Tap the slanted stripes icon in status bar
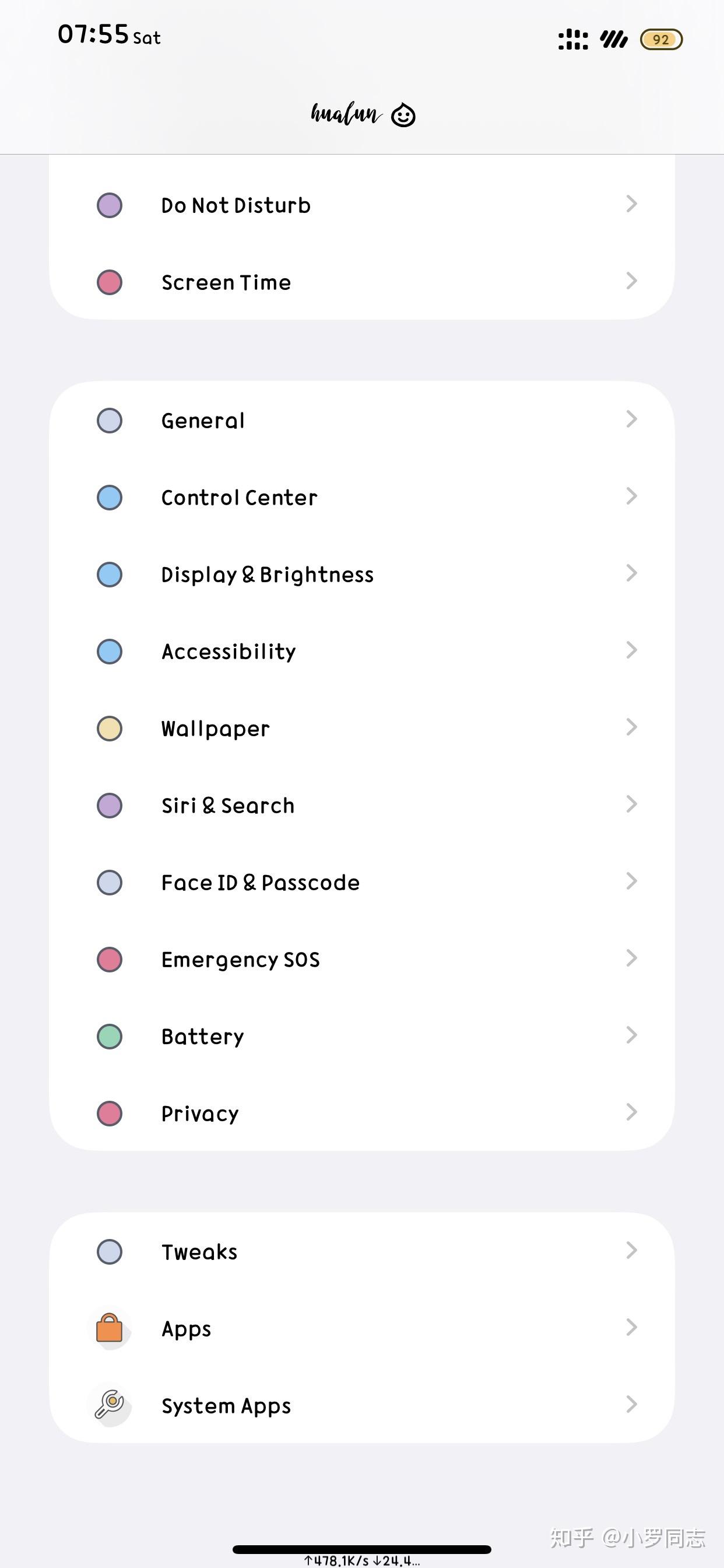The height and width of the screenshot is (1568, 724). point(614,40)
